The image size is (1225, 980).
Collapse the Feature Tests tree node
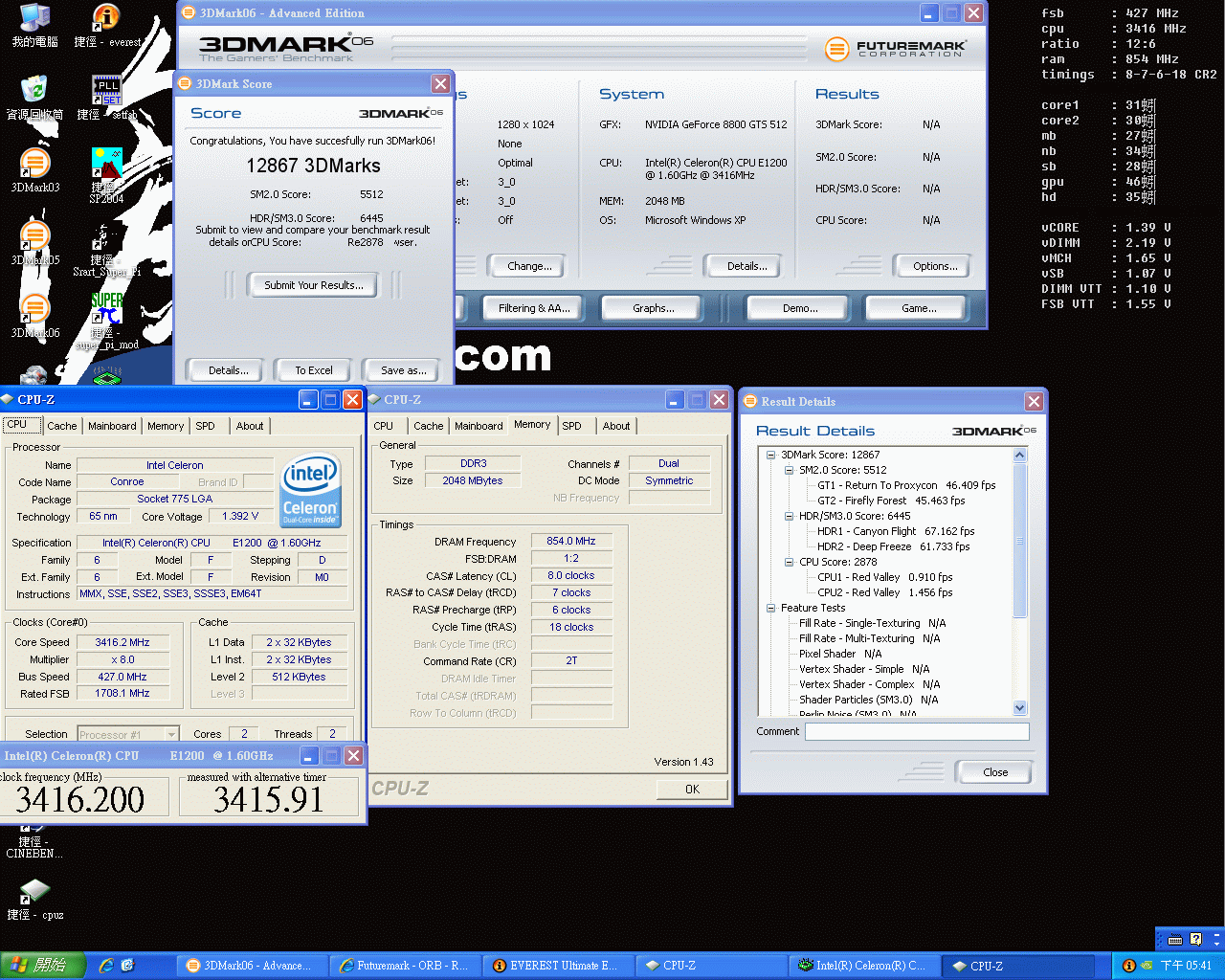pos(770,609)
